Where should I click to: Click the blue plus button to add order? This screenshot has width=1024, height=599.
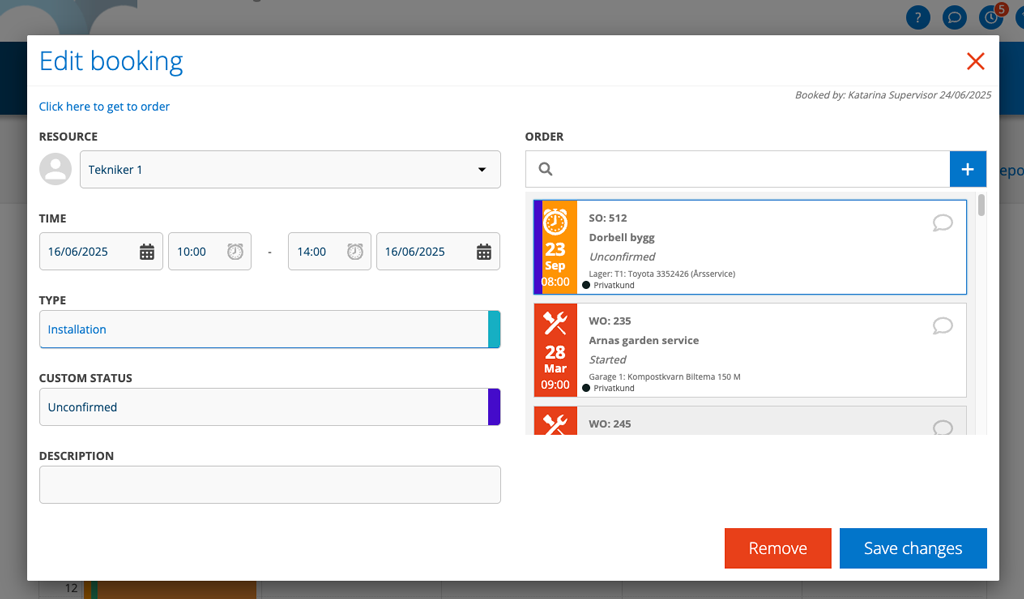point(967,169)
